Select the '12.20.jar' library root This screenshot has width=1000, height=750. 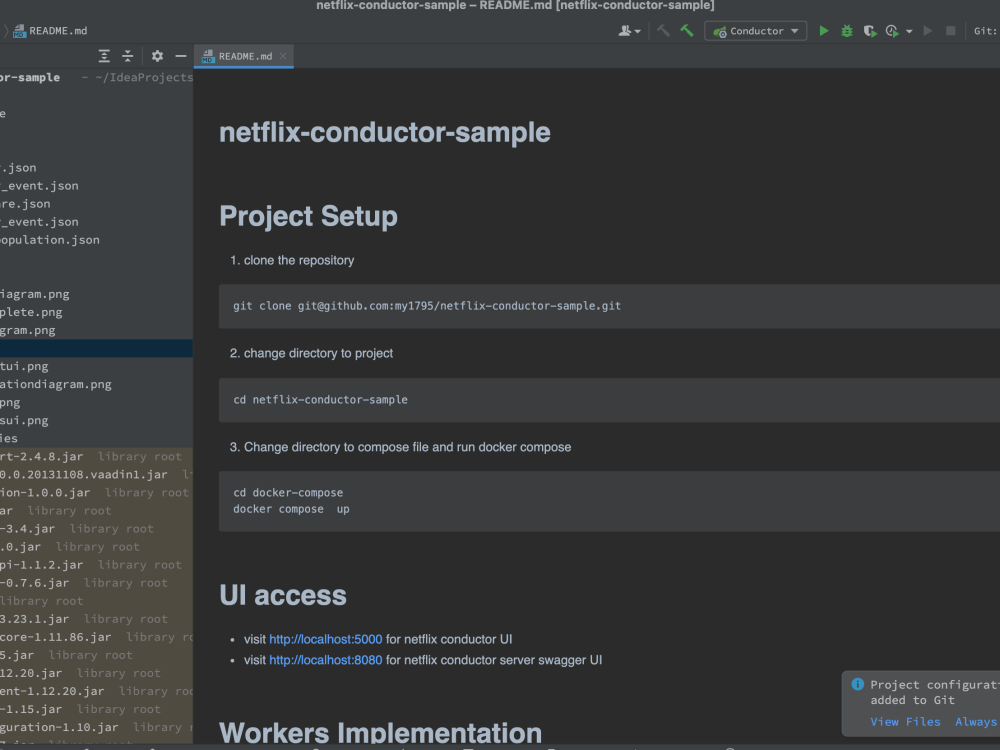(96, 673)
